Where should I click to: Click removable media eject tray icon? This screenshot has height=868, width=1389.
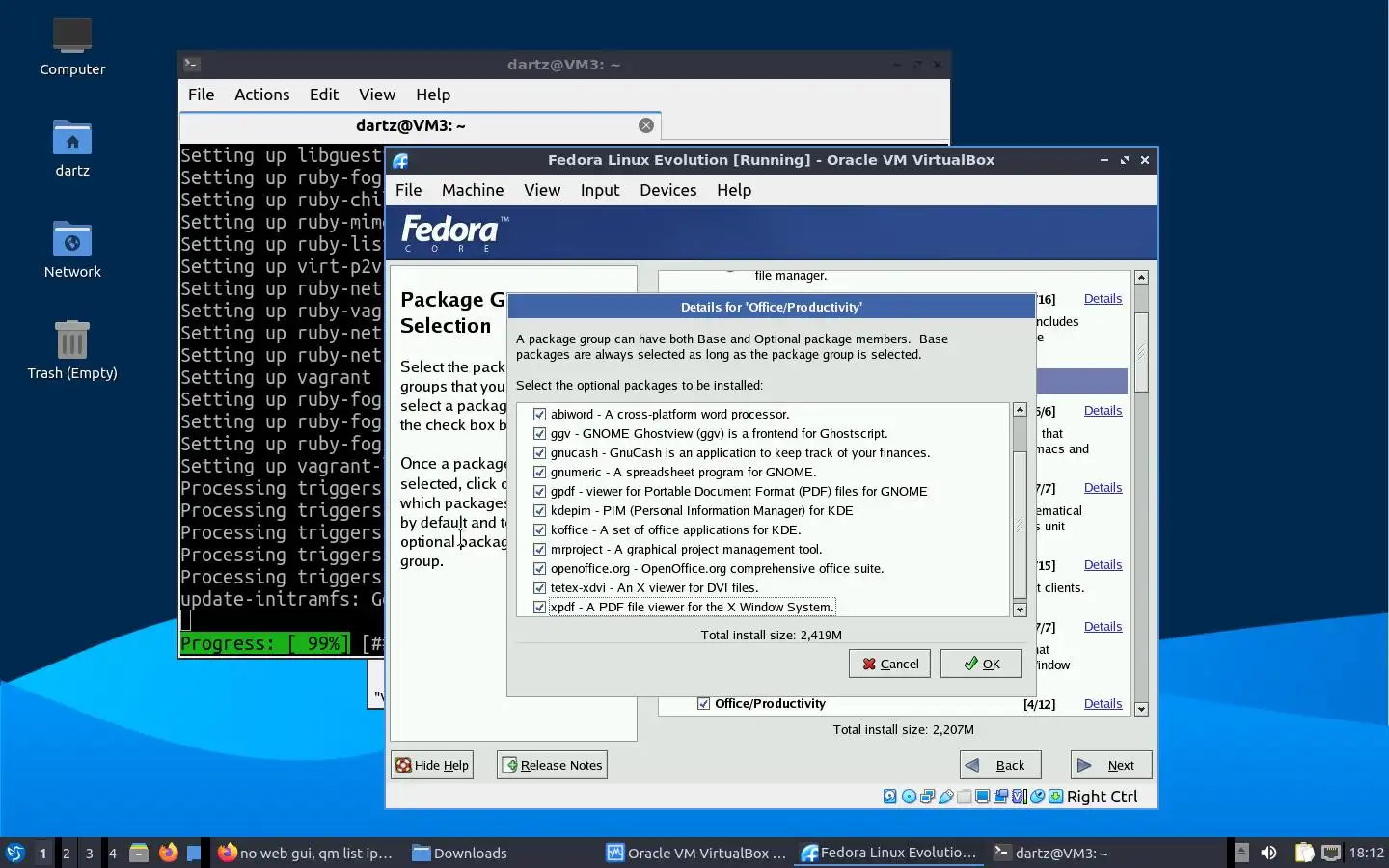pos(1241,853)
